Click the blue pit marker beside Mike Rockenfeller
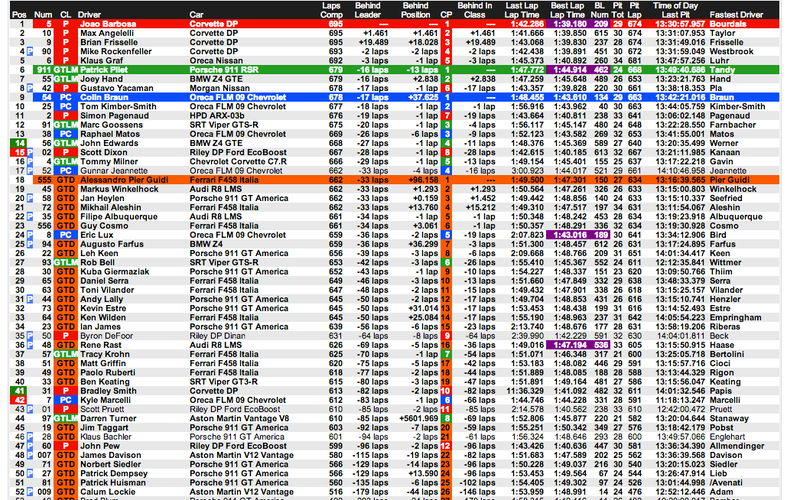Viewport: 800px width, 500px height. (30, 52)
